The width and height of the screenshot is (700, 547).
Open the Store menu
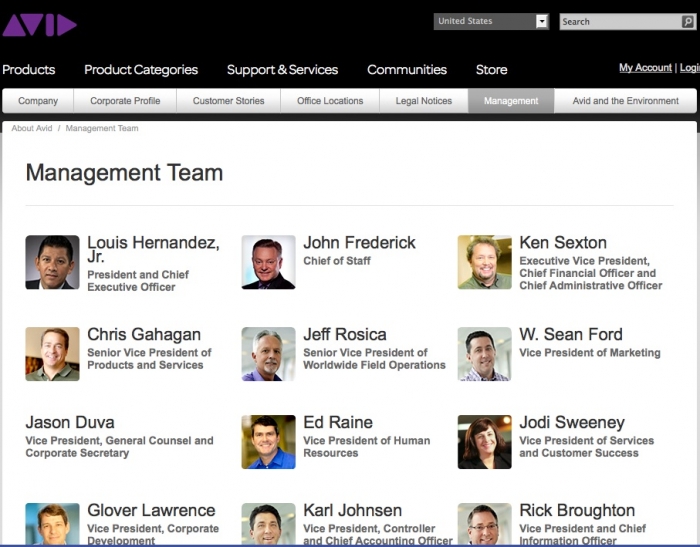(x=492, y=70)
